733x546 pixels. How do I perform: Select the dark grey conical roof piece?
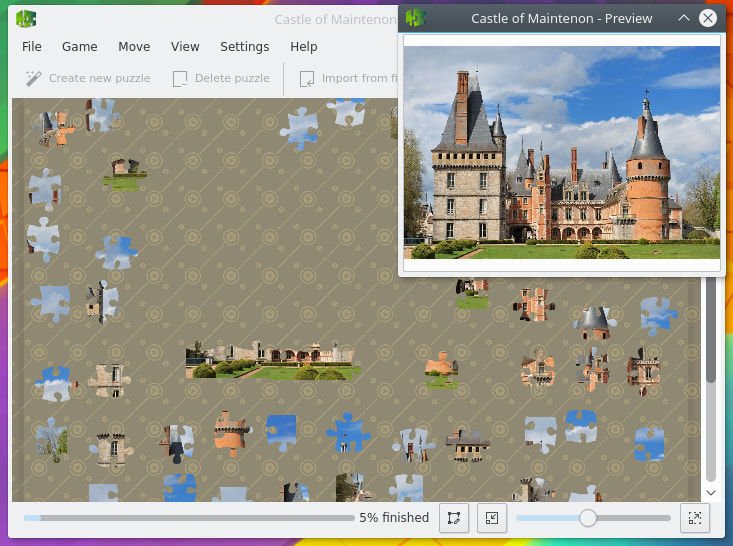(x=594, y=323)
